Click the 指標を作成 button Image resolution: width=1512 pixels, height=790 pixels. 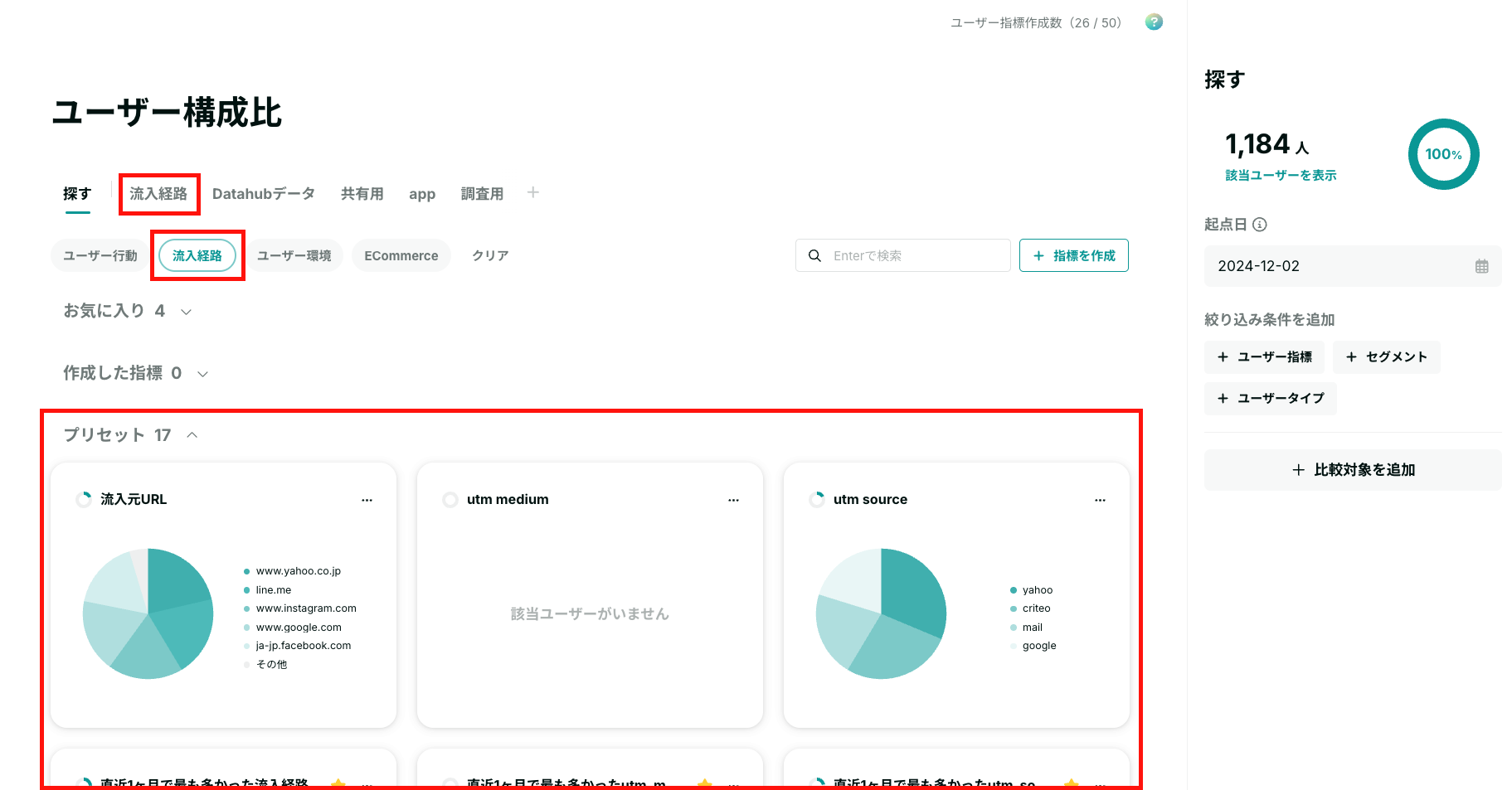coord(1074,255)
